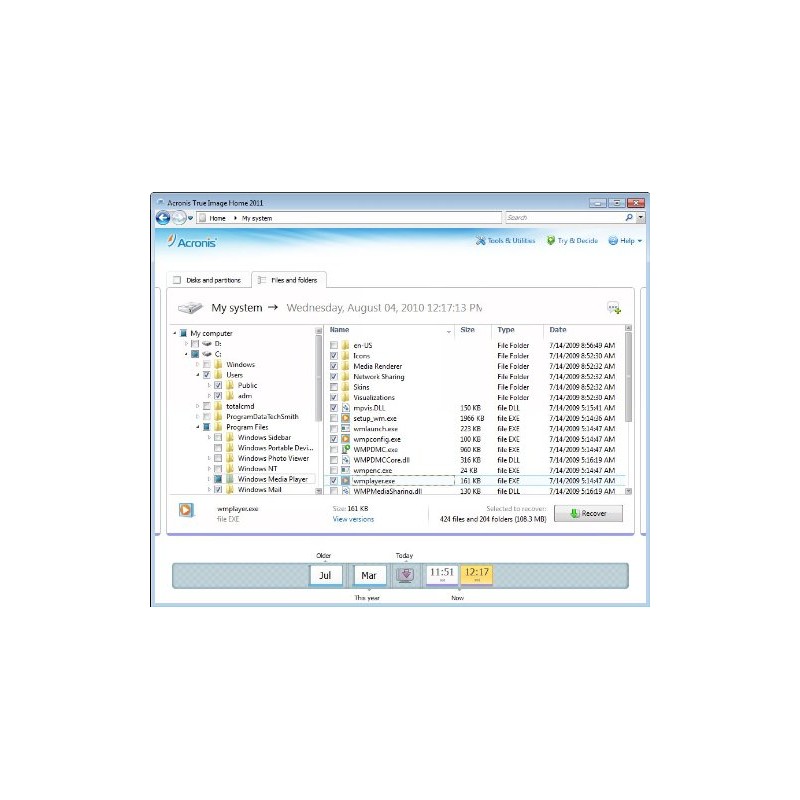The image size is (800, 800).
Task: Click the wmplayer.exe media player icon in details pane
Action: click(x=185, y=512)
